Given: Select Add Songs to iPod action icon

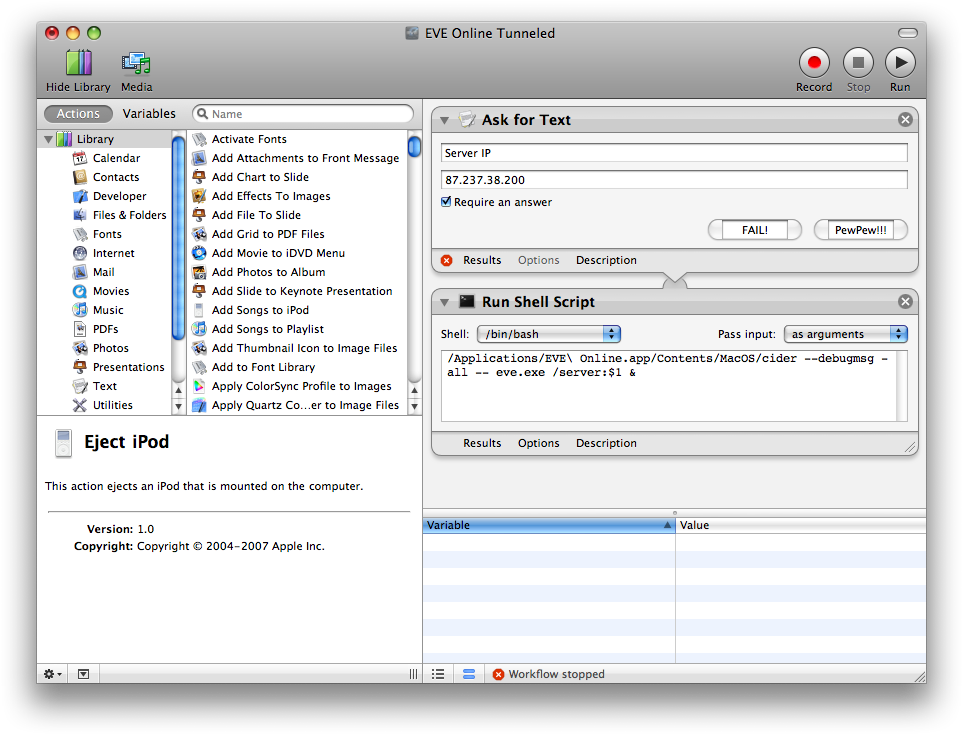Looking at the screenshot, I should point(199,311).
